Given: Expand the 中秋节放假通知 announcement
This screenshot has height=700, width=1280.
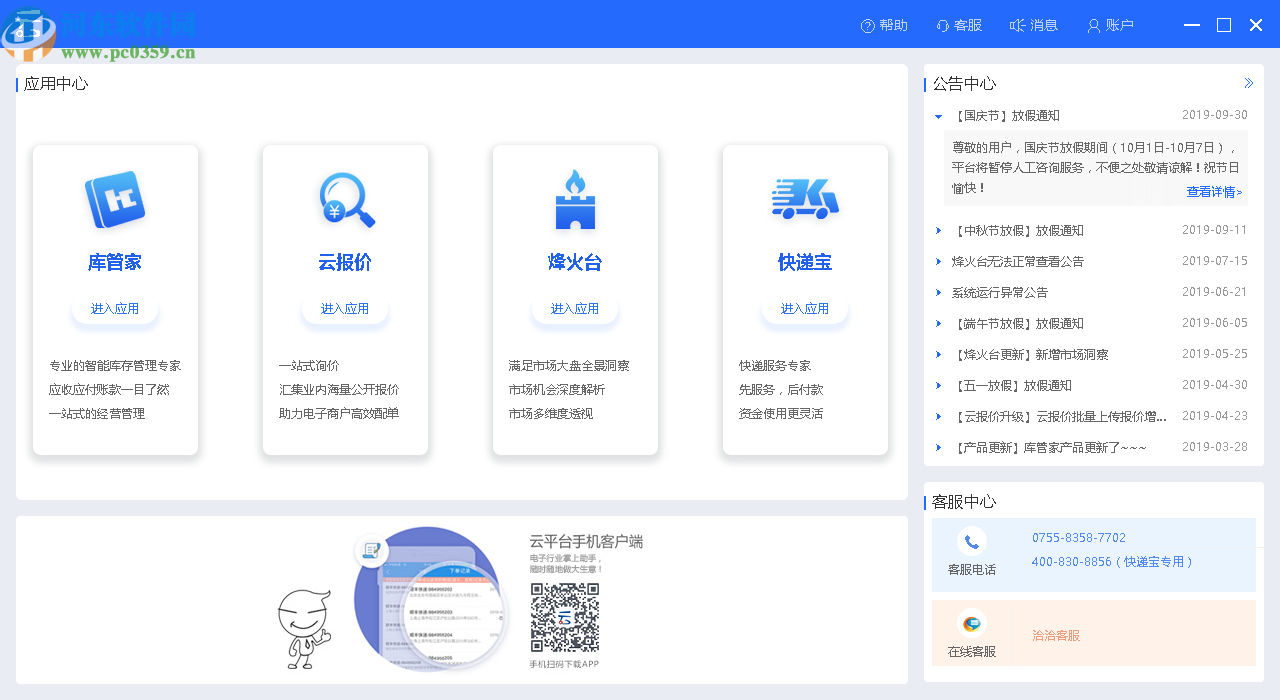Looking at the screenshot, I should (937, 230).
